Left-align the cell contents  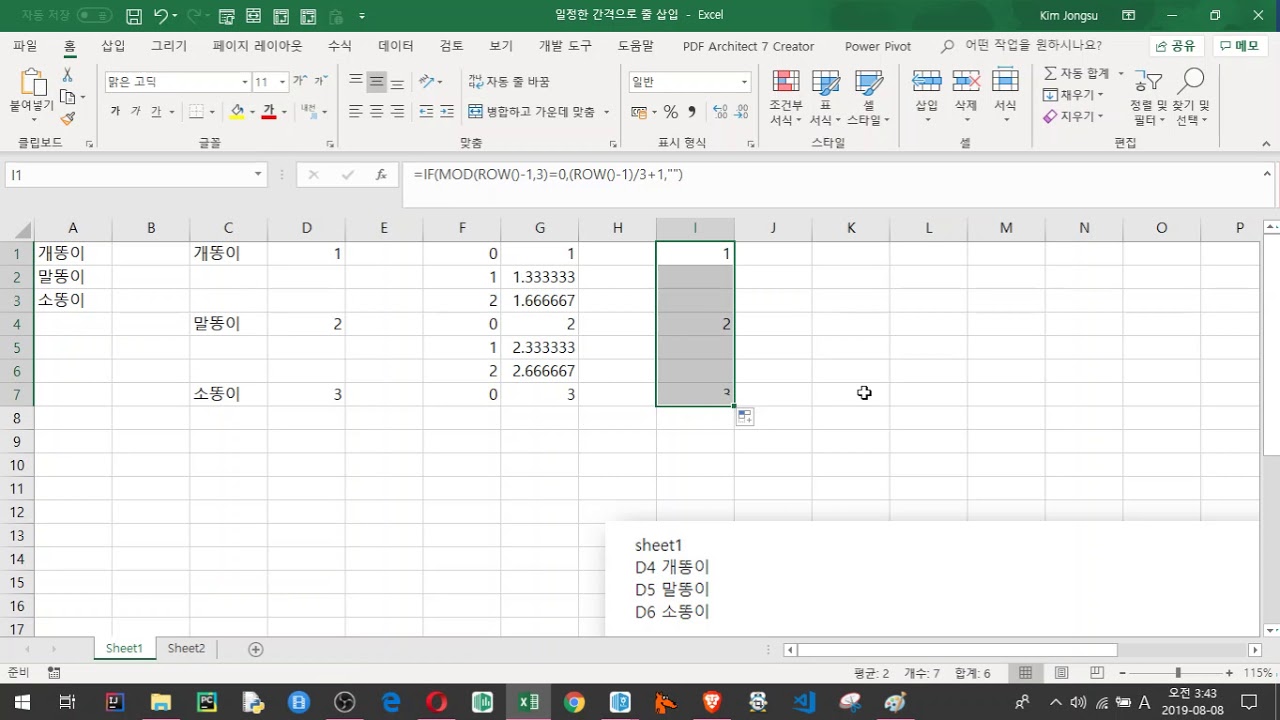pos(355,112)
